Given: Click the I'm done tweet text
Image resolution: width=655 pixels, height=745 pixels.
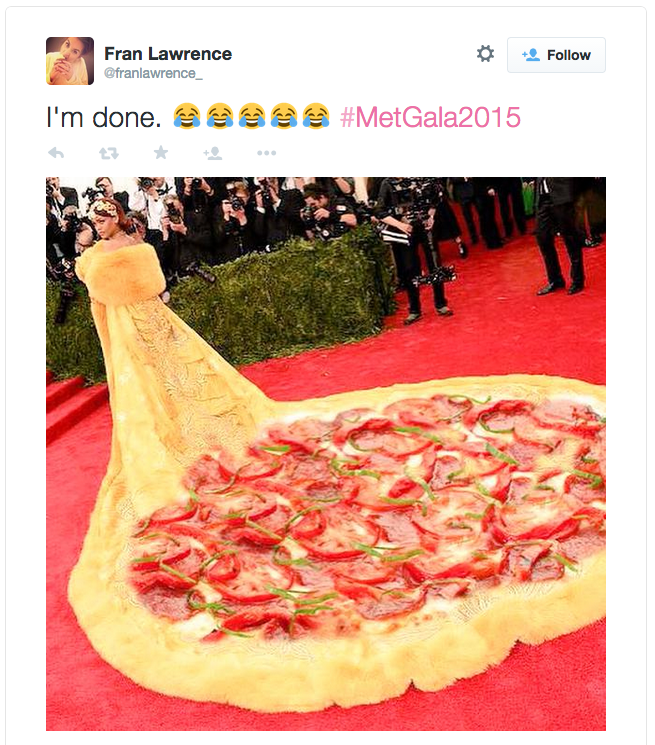Looking at the screenshot, I should click(x=104, y=117).
